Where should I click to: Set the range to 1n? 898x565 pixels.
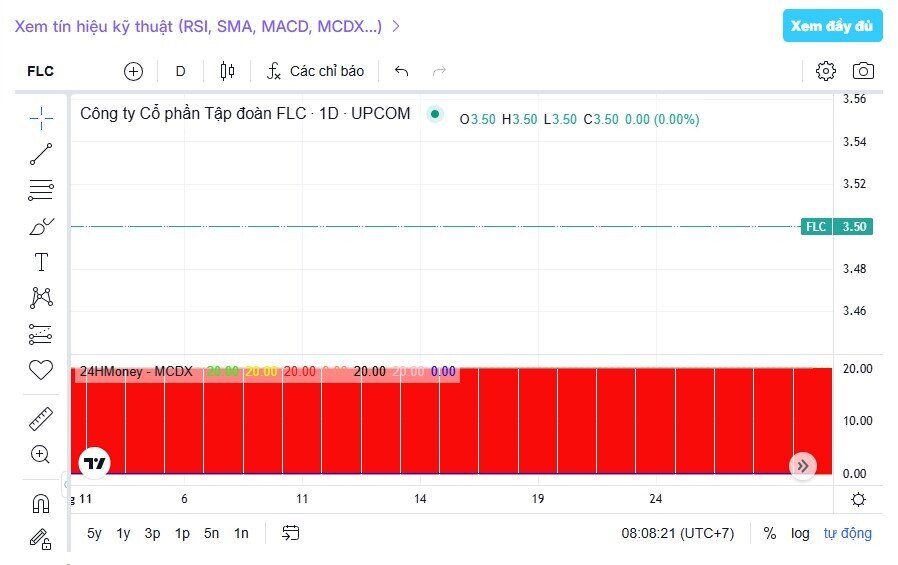[241, 534]
